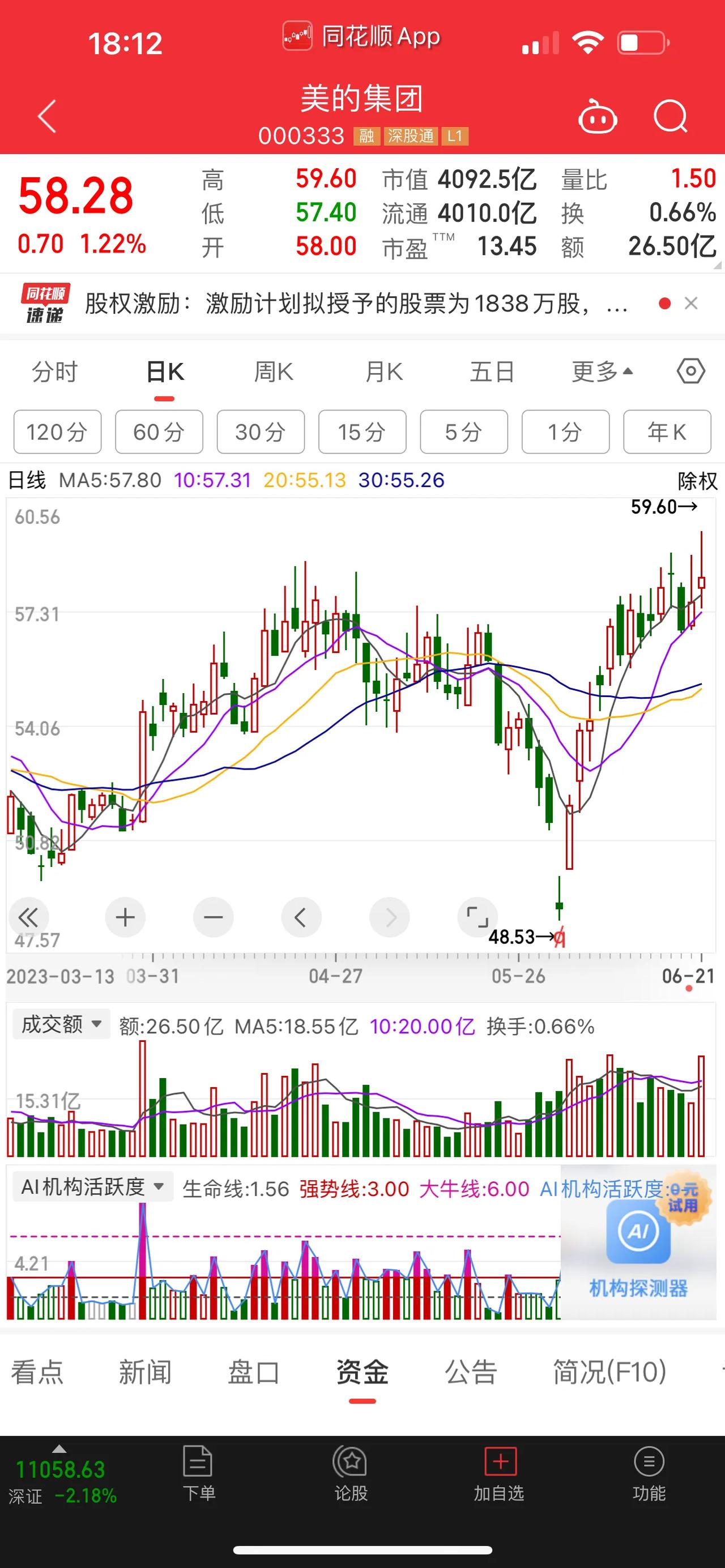
Task: Move chart left with arrow button
Action: [x=301, y=917]
